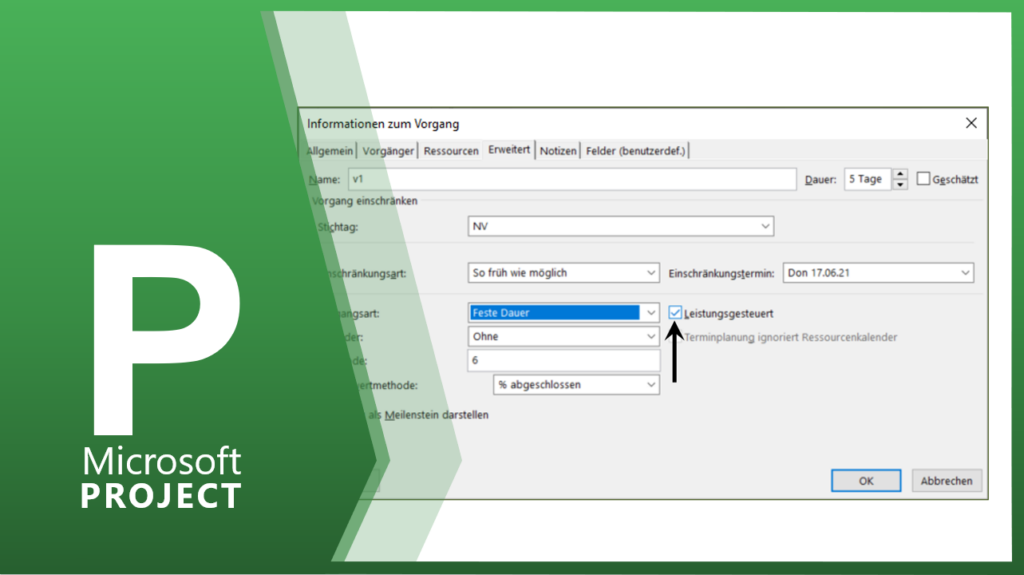The height and width of the screenshot is (575, 1024).
Task: Click 'als Meilenstein darstellen' label
Action: (x=428, y=415)
